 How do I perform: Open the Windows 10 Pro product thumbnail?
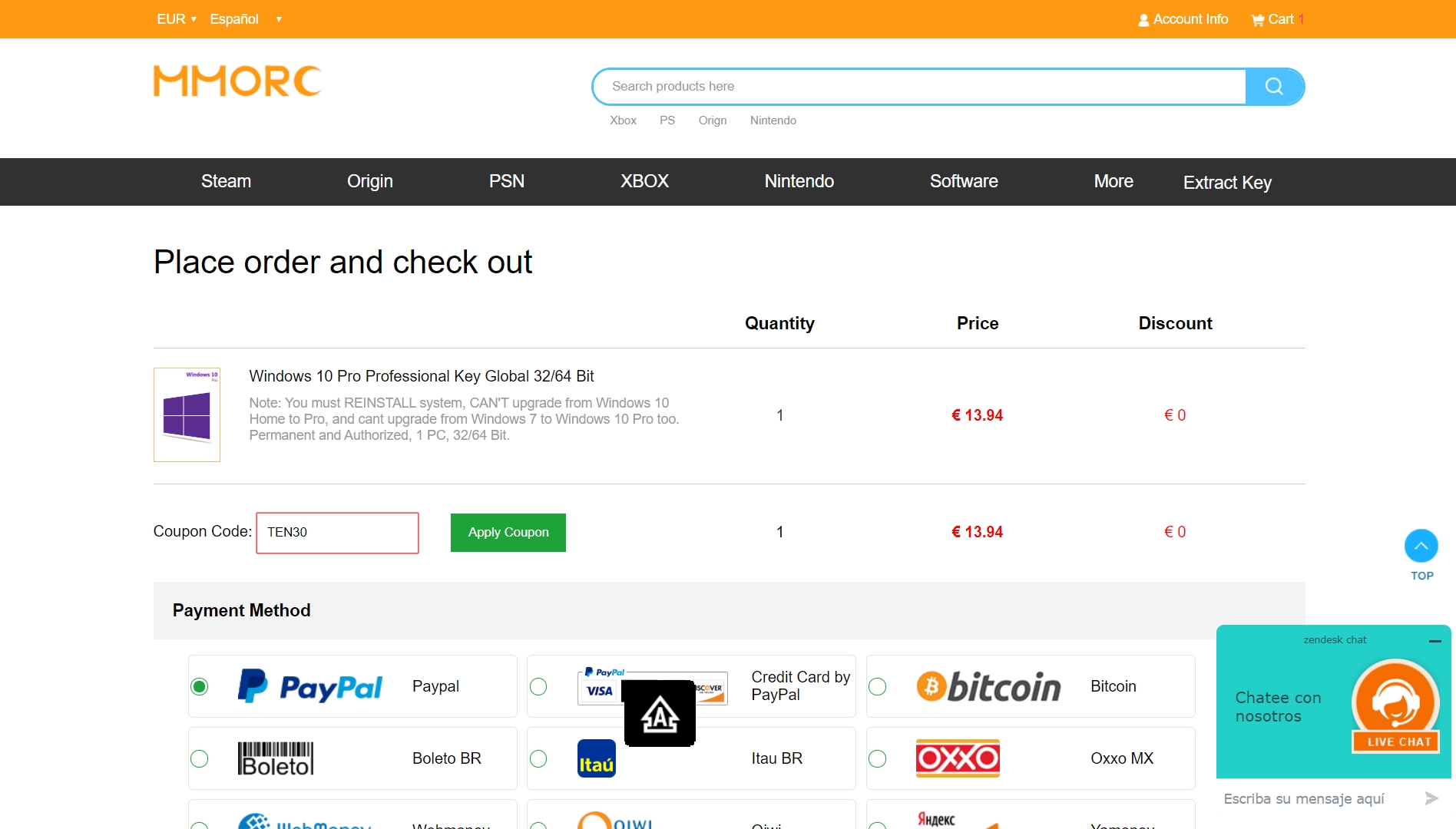[187, 414]
